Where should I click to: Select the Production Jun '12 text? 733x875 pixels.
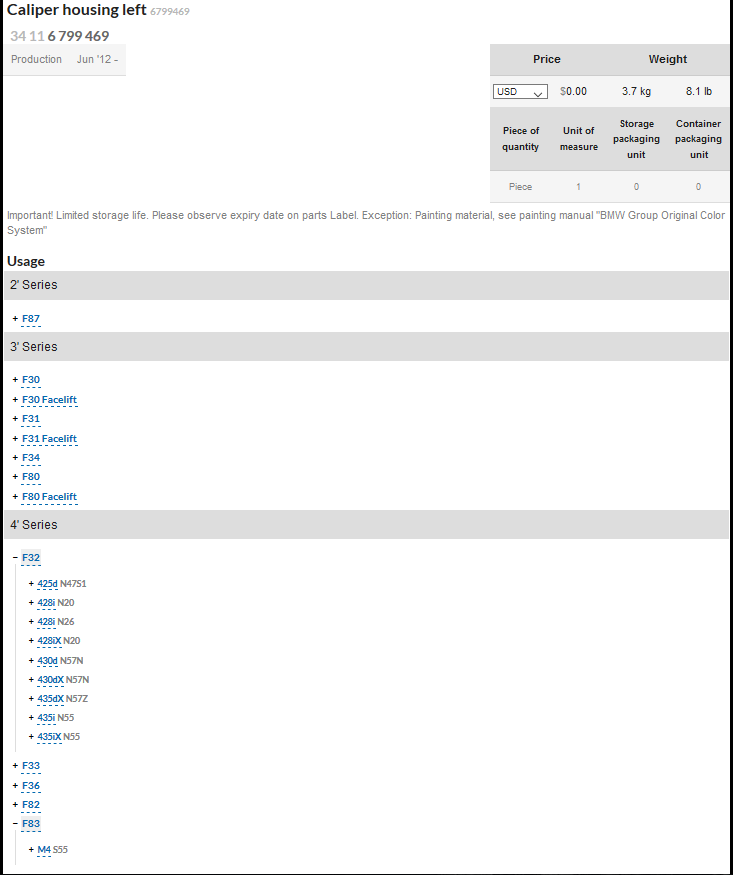tap(64, 59)
